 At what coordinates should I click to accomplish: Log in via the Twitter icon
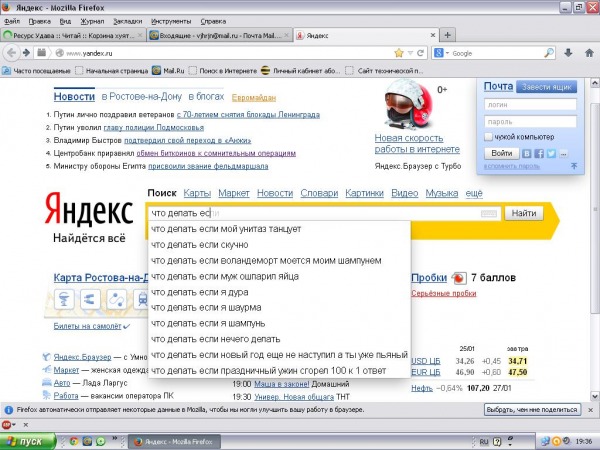[x=551, y=153]
